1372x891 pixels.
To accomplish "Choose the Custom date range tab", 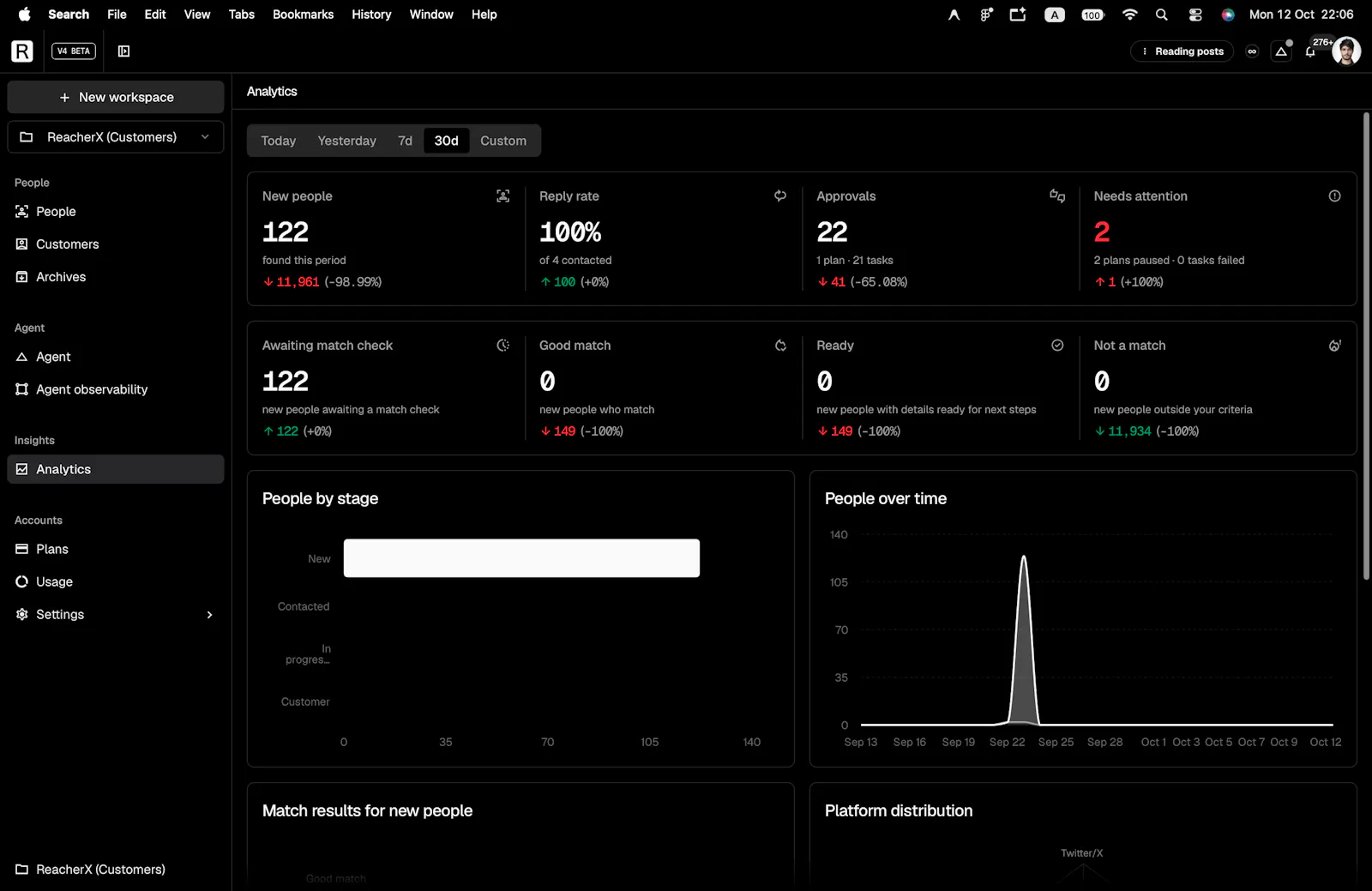I will click(x=503, y=141).
